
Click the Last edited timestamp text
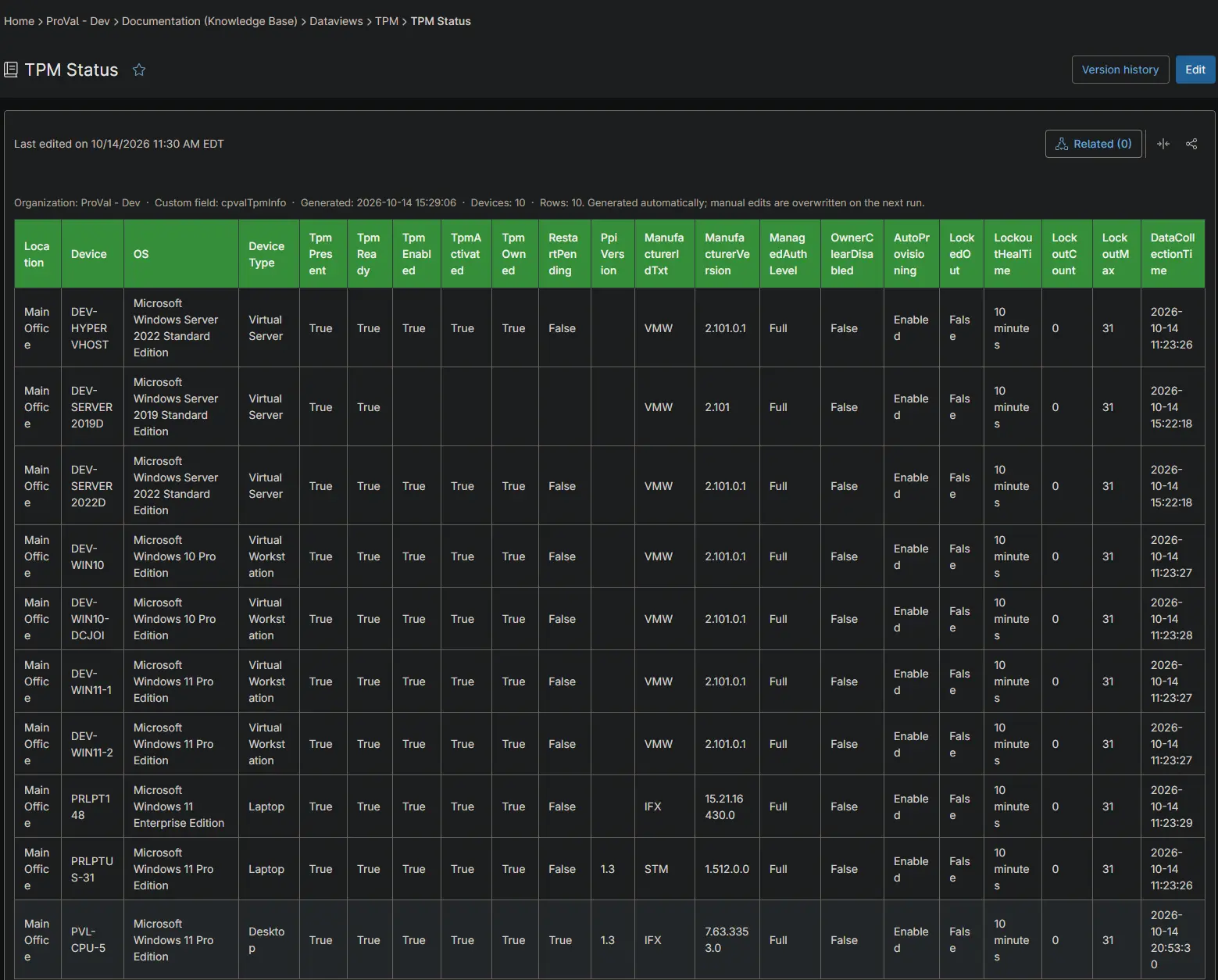tap(119, 144)
